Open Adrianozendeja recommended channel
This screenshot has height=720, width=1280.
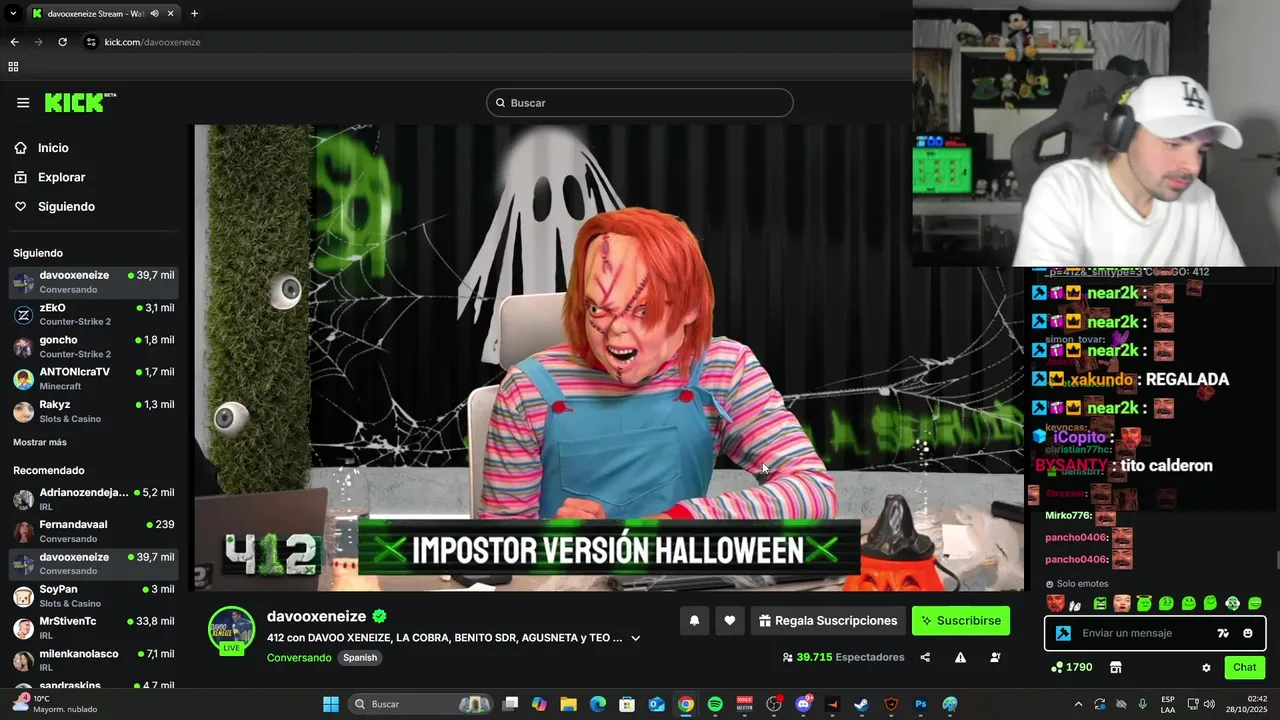click(x=94, y=499)
